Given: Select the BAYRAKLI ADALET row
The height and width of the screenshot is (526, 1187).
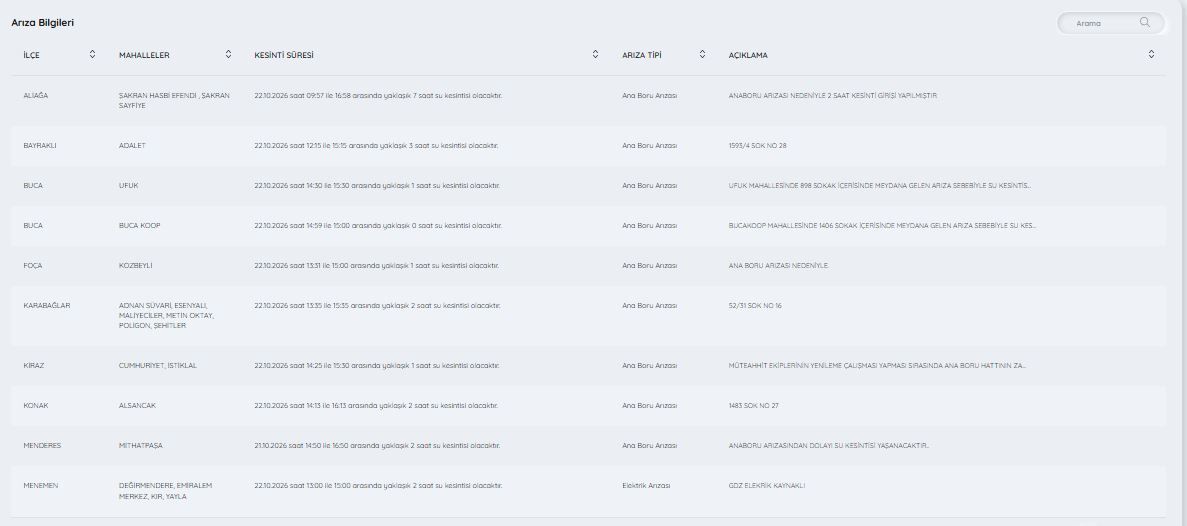Looking at the screenshot, I should tap(588, 145).
